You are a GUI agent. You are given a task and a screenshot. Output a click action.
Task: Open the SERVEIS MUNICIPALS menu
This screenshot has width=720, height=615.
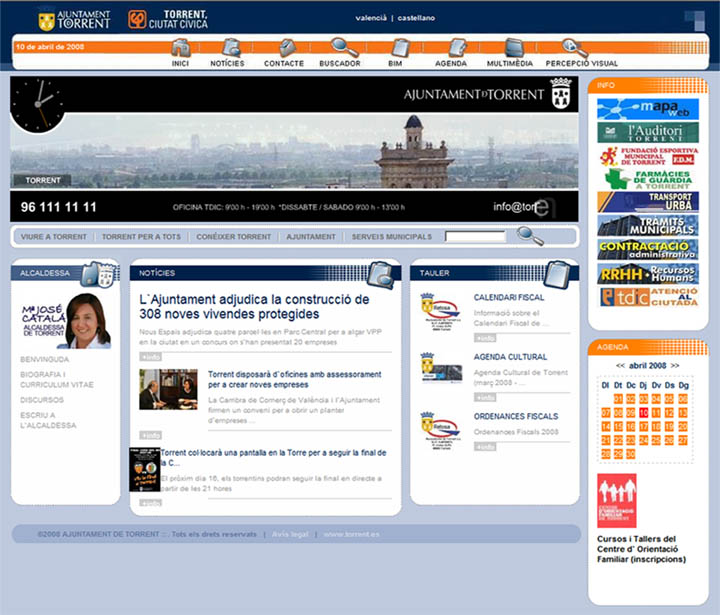(392, 237)
